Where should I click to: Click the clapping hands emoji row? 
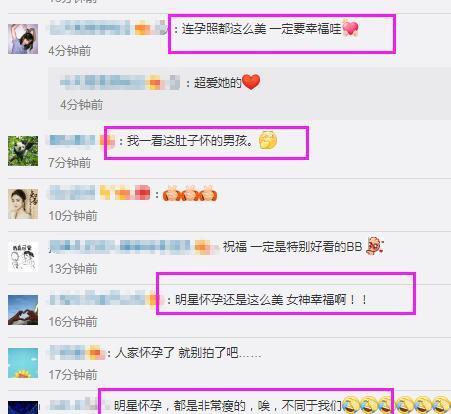click(190, 194)
